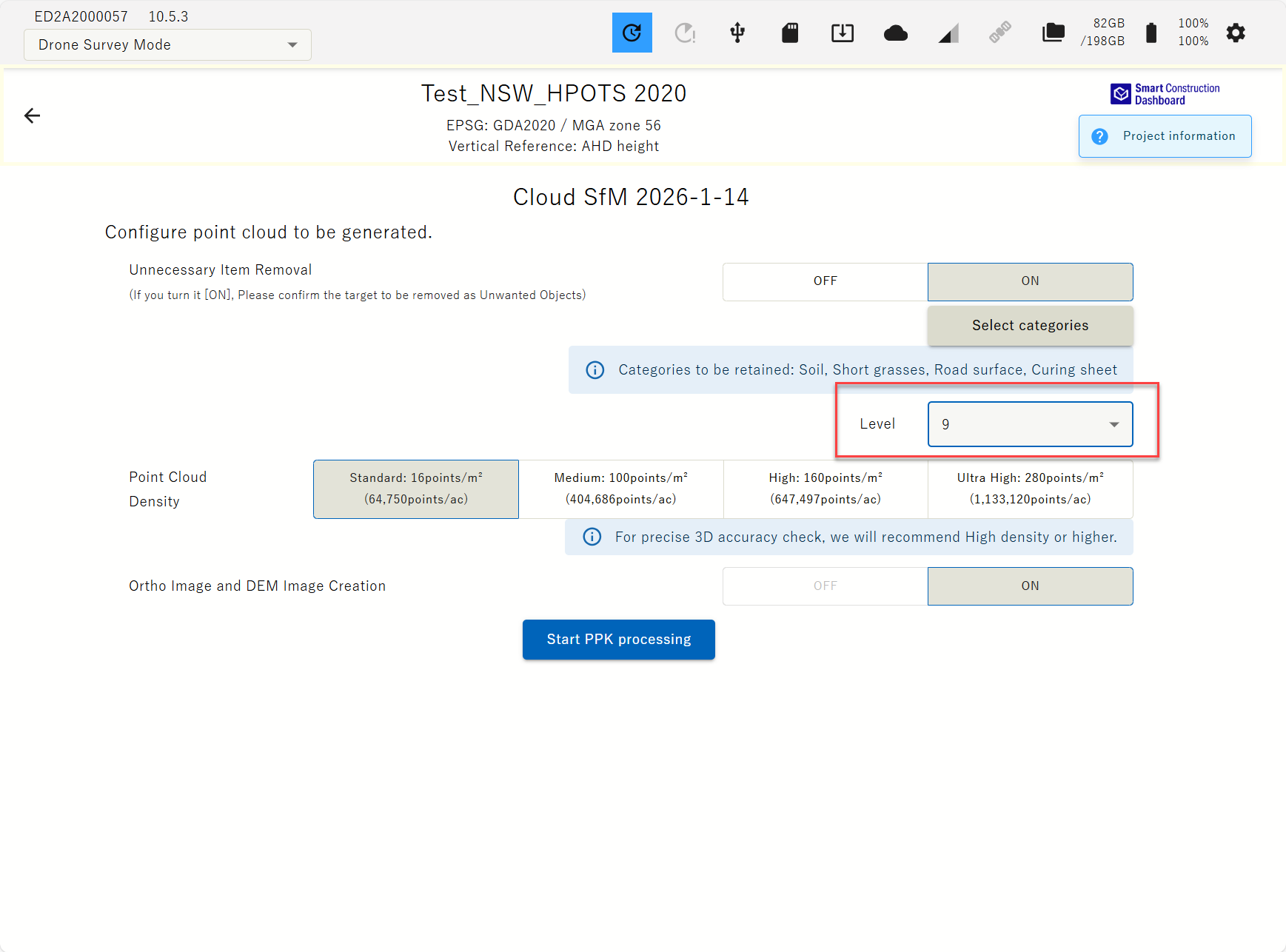1286x952 pixels.
Task: Click the greyed sync warning icon
Action: coord(685,33)
